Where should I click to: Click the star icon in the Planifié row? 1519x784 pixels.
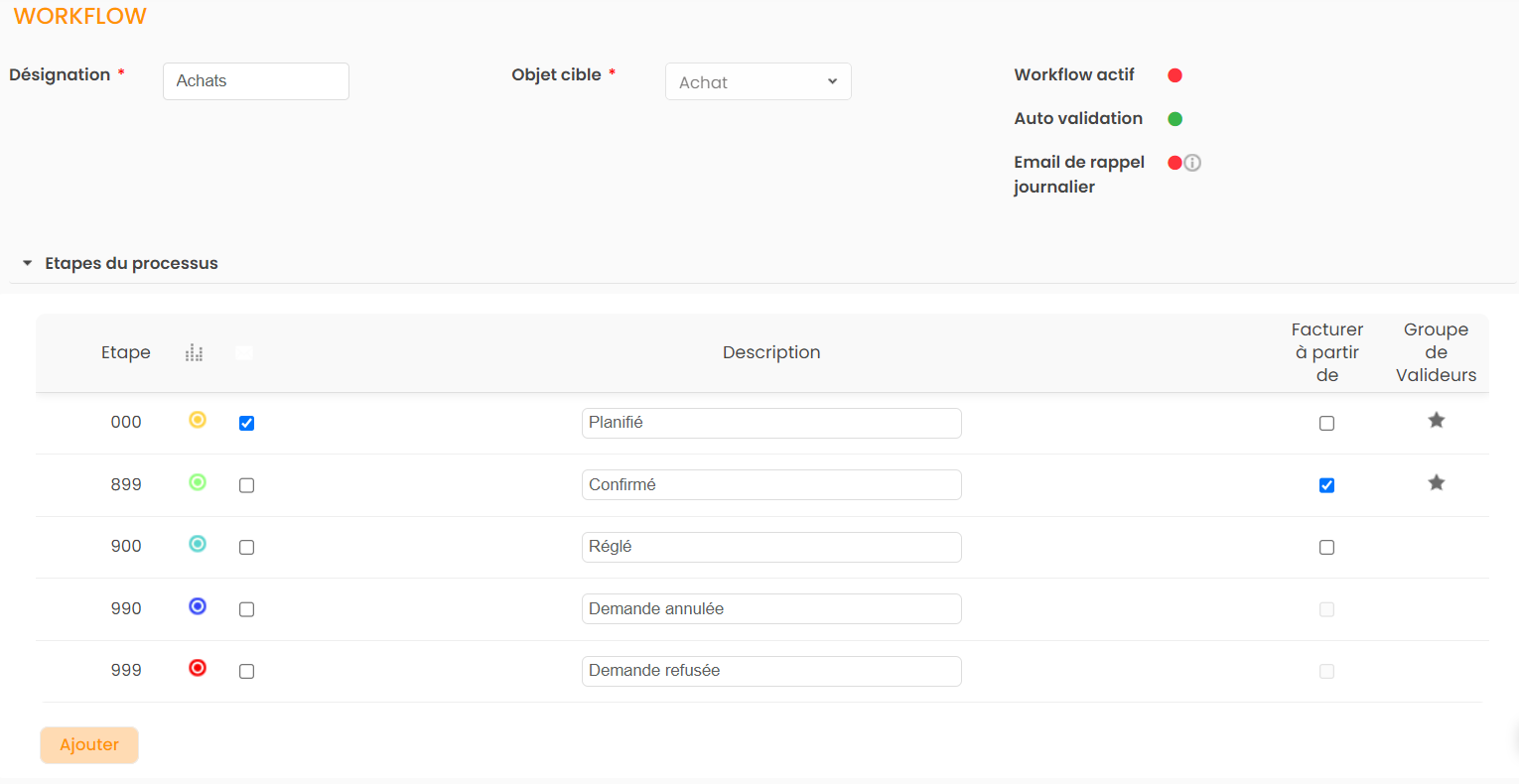[1436, 421]
